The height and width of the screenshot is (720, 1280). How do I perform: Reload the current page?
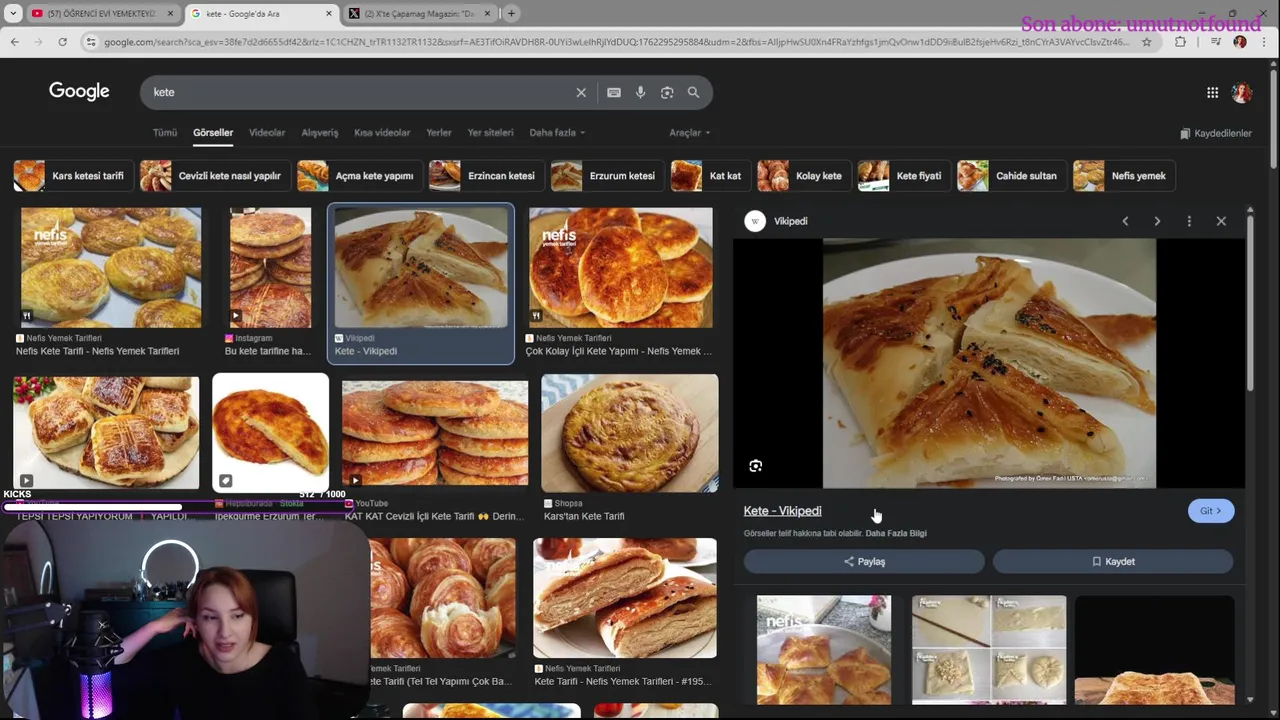point(62,42)
